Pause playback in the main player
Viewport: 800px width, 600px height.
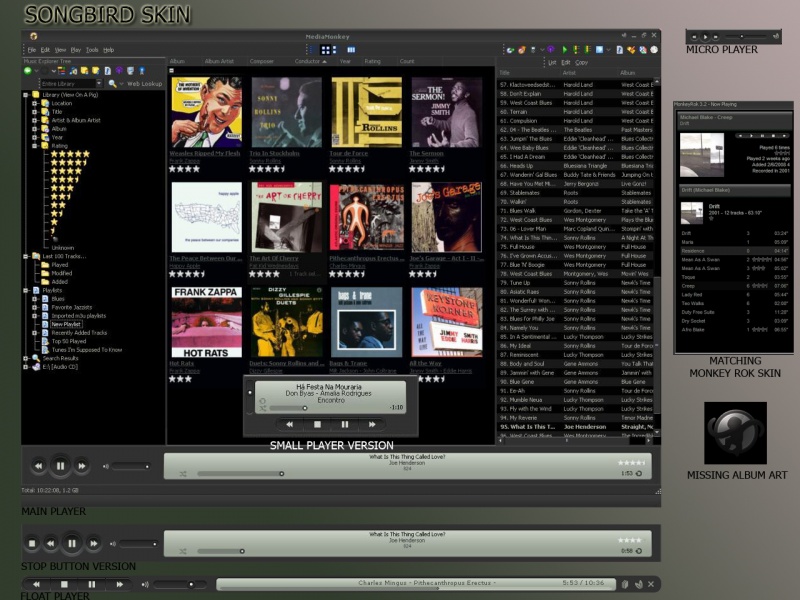tap(60, 466)
